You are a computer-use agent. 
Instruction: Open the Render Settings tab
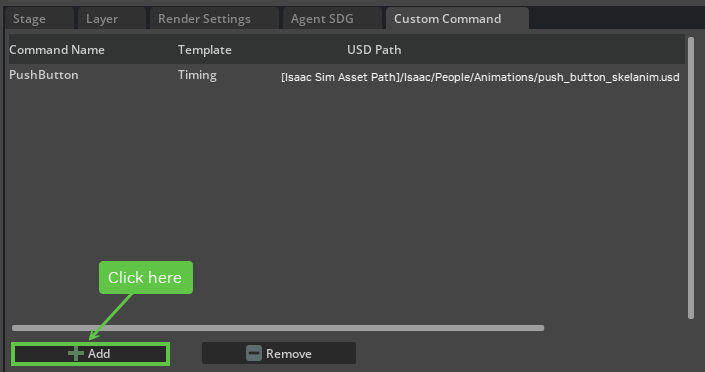[x=214, y=19]
